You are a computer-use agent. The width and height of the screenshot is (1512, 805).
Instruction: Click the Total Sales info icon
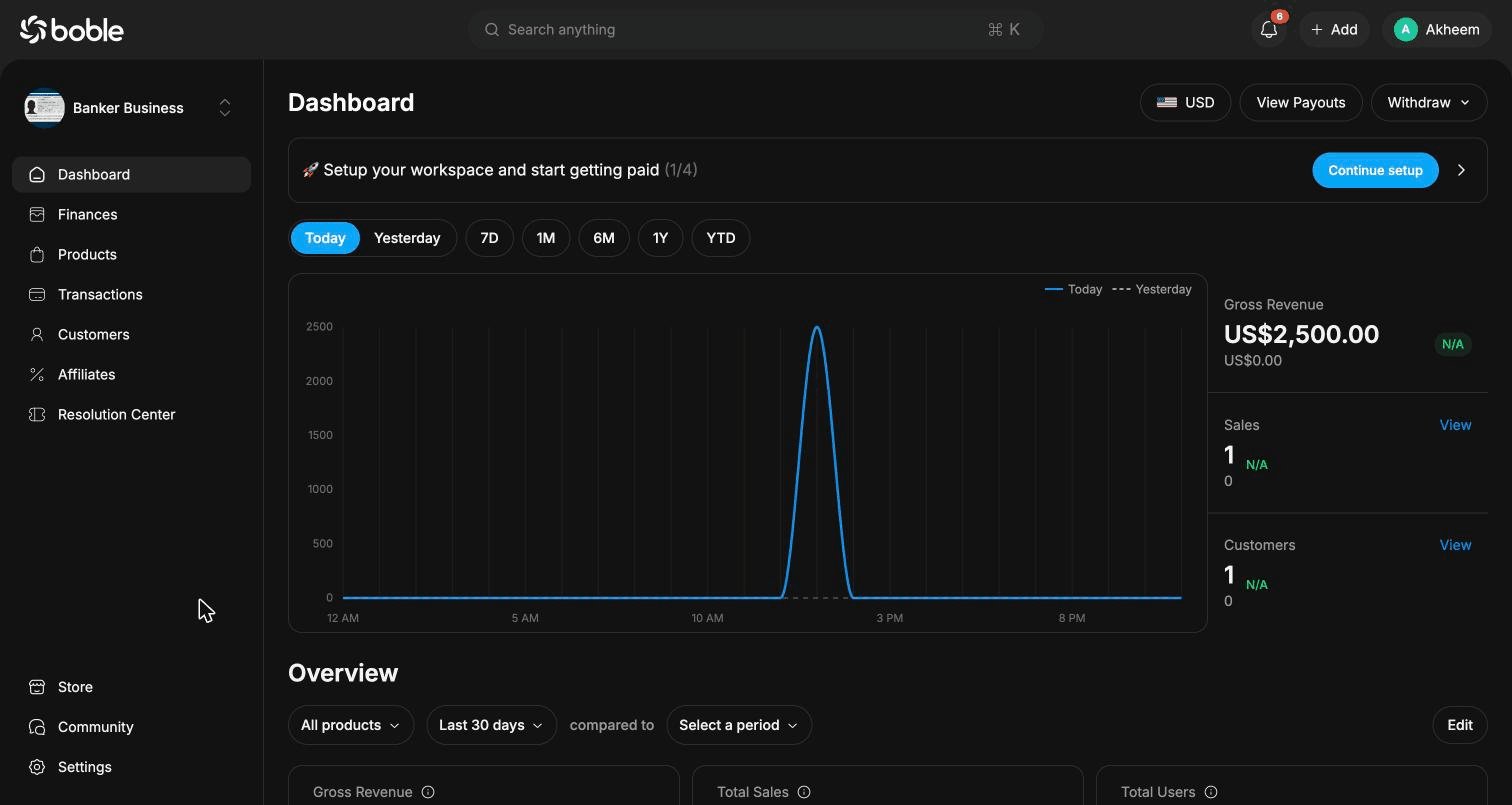(x=804, y=792)
